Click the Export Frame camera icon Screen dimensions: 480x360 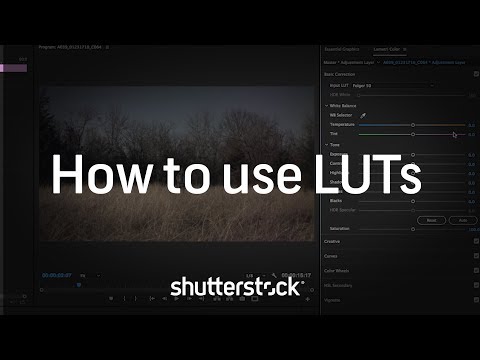tap(242, 299)
